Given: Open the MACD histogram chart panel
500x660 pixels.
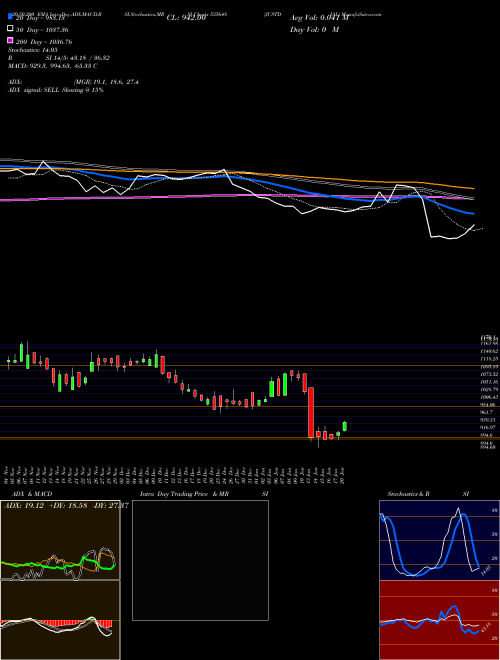Looking at the screenshot, I should pos(60,620).
